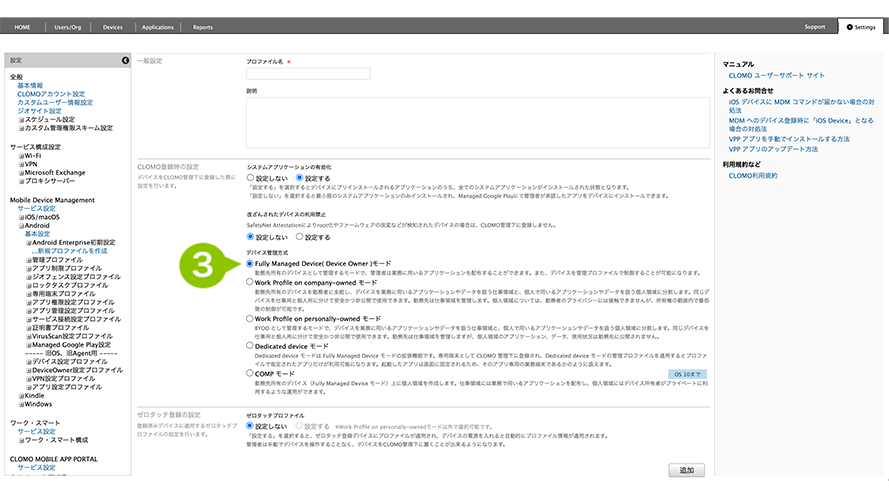Select カスタム管理権限スキーム設定 tree item
This screenshot has width=889, height=500.
pyautogui.click(x=69, y=128)
